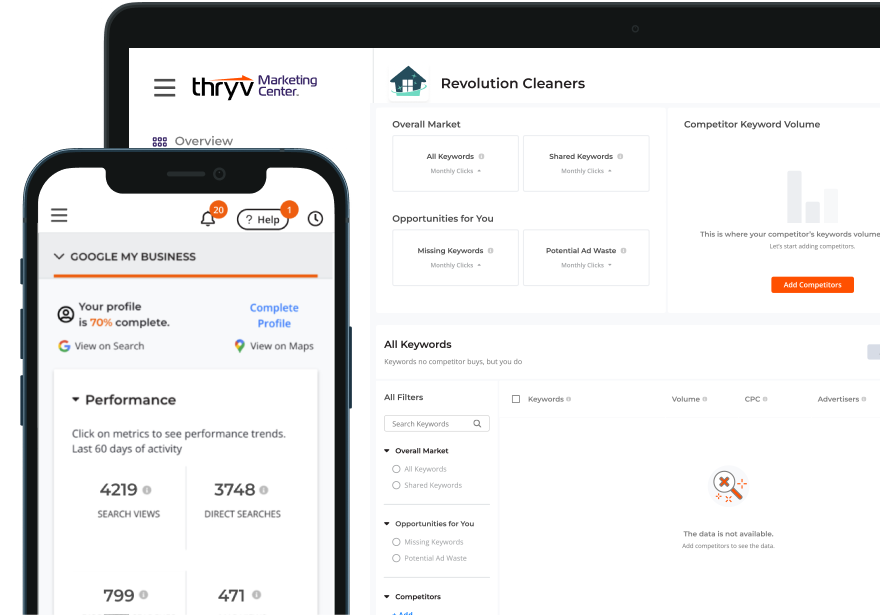Select the All Keywords radio filter
Viewport: 880px width, 615px height.
pyautogui.click(x=396, y=469)
